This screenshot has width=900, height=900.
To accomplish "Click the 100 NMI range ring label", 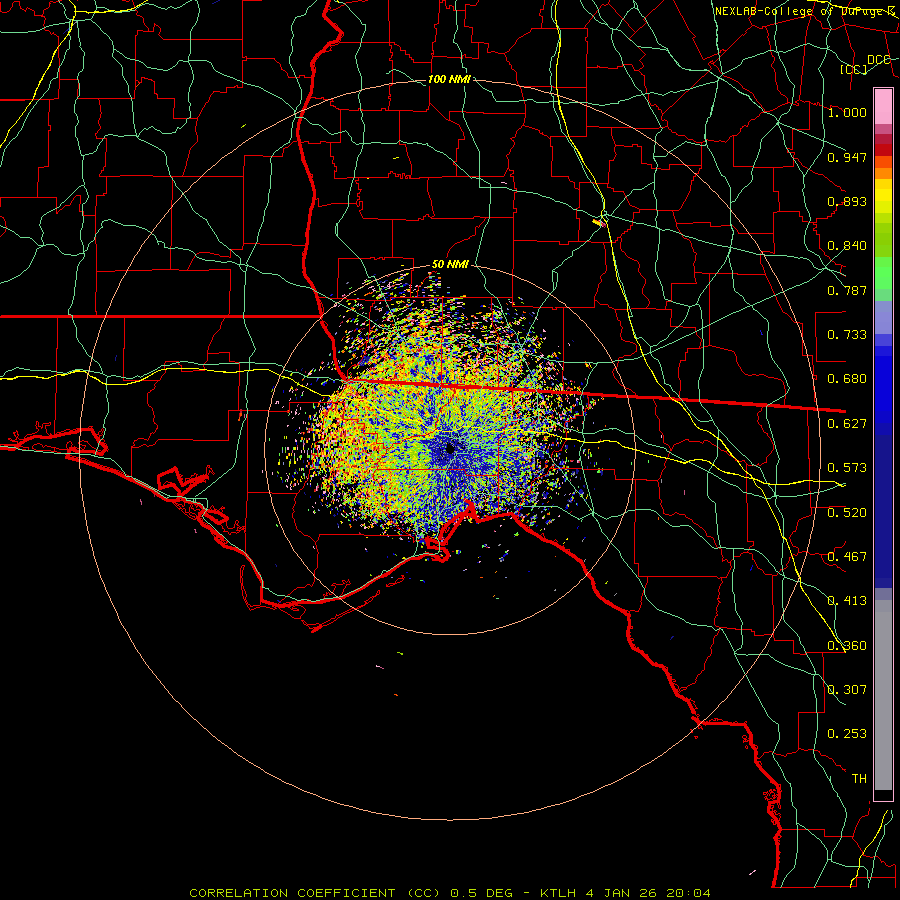I will (x=449, y=79).
